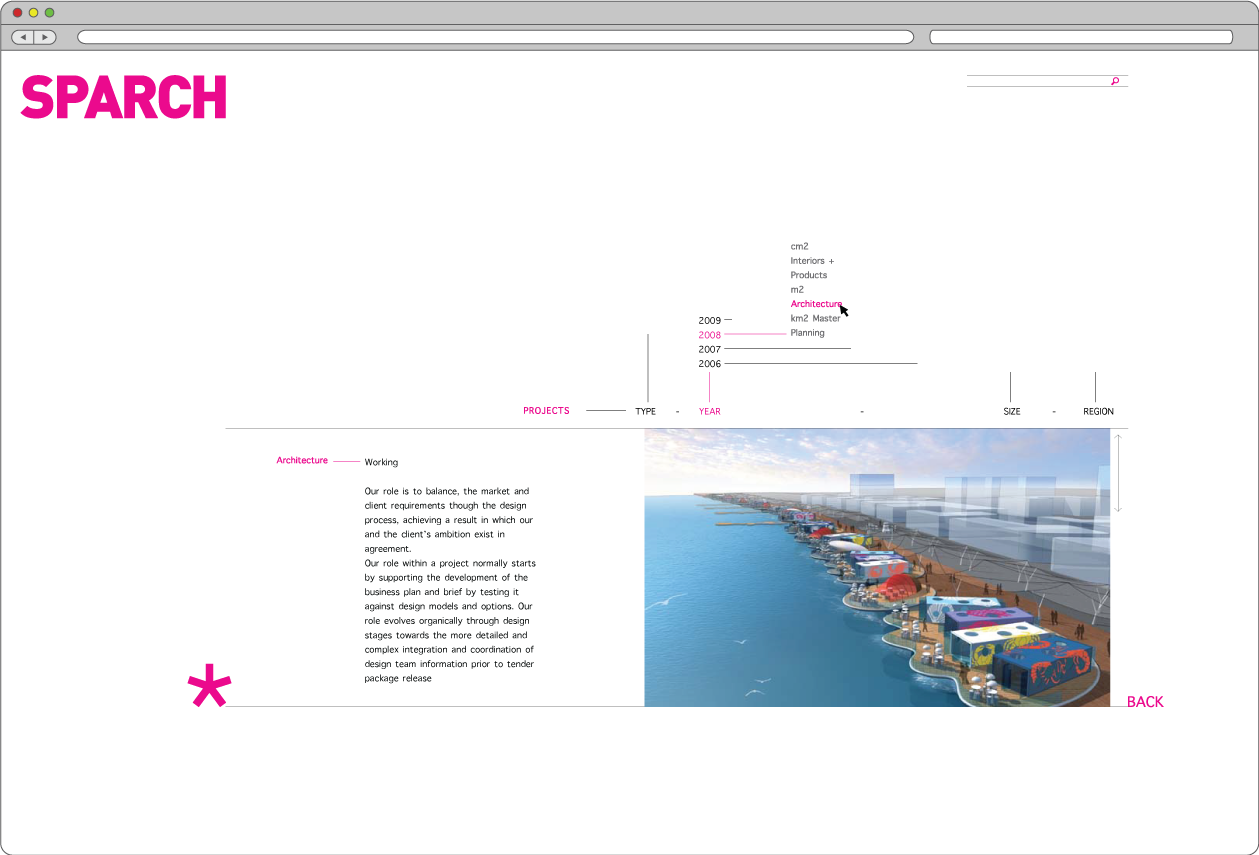Expand the TYPE filter
The width and height of the screenshot is (1259, 855).
tap(646, 411)
